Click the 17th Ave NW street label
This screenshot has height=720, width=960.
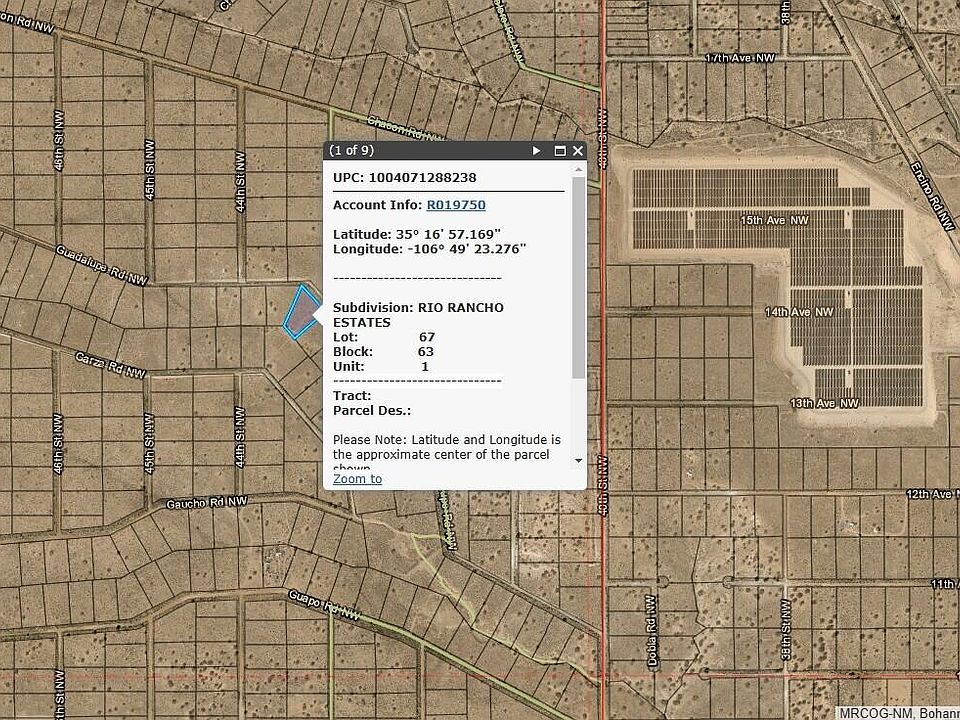[739, 59]
